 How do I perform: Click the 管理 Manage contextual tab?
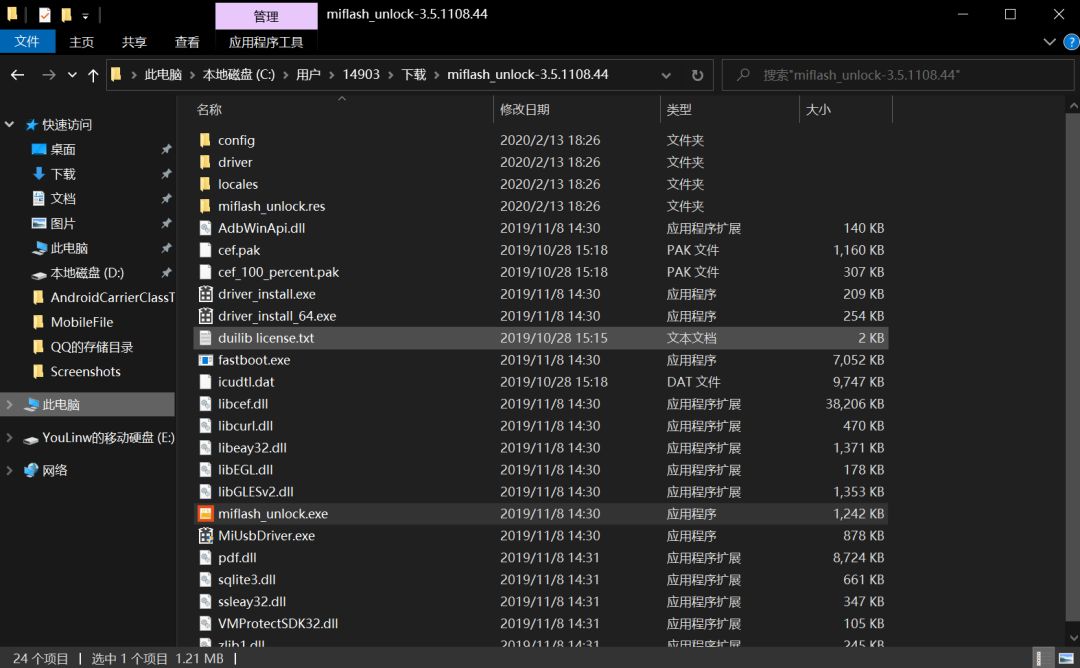coord(266,17)
